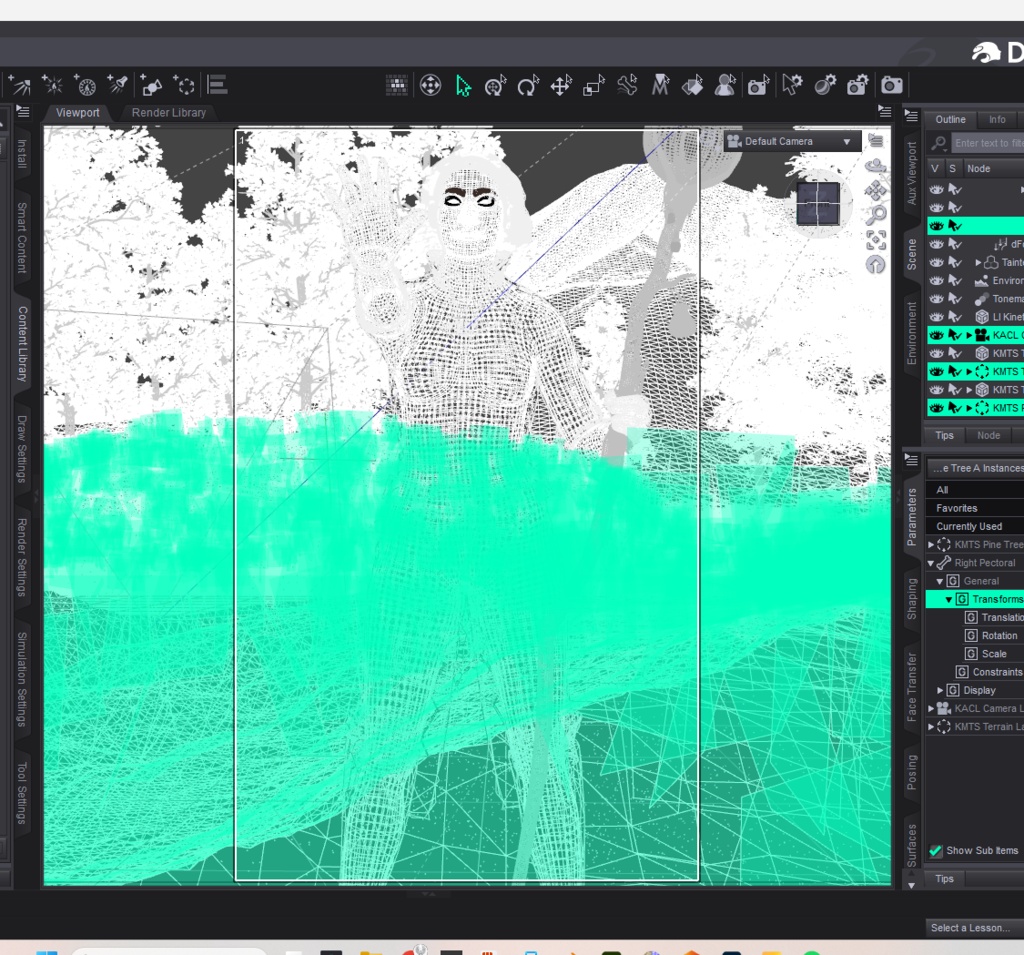Image resolution: width=1024 pixels, height=955 pixels.
Task: Toggle visibility of the Tonemapper node
Action: (936, 299)
